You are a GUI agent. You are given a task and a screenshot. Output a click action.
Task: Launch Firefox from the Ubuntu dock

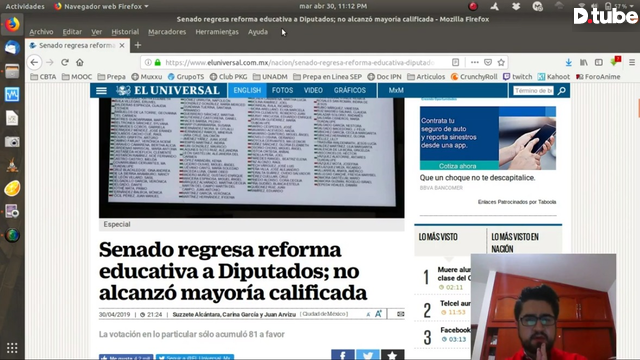[12, 25]
